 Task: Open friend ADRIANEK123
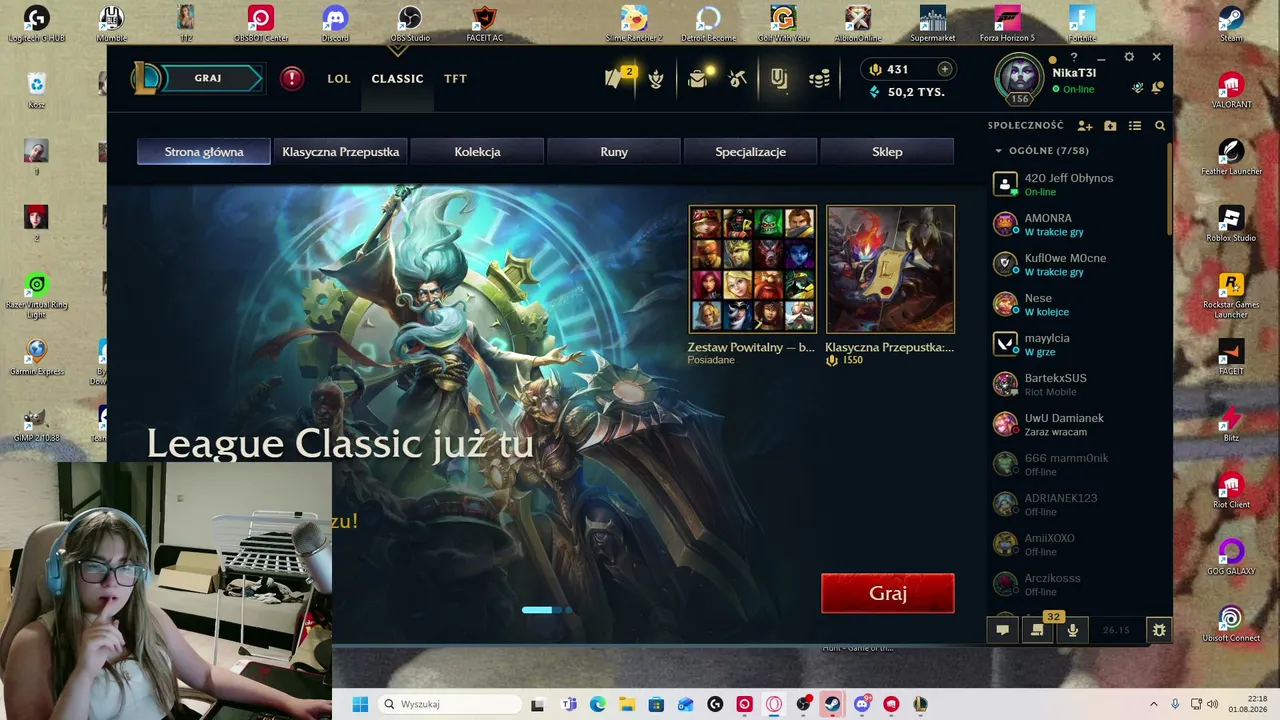(1078, 504)
